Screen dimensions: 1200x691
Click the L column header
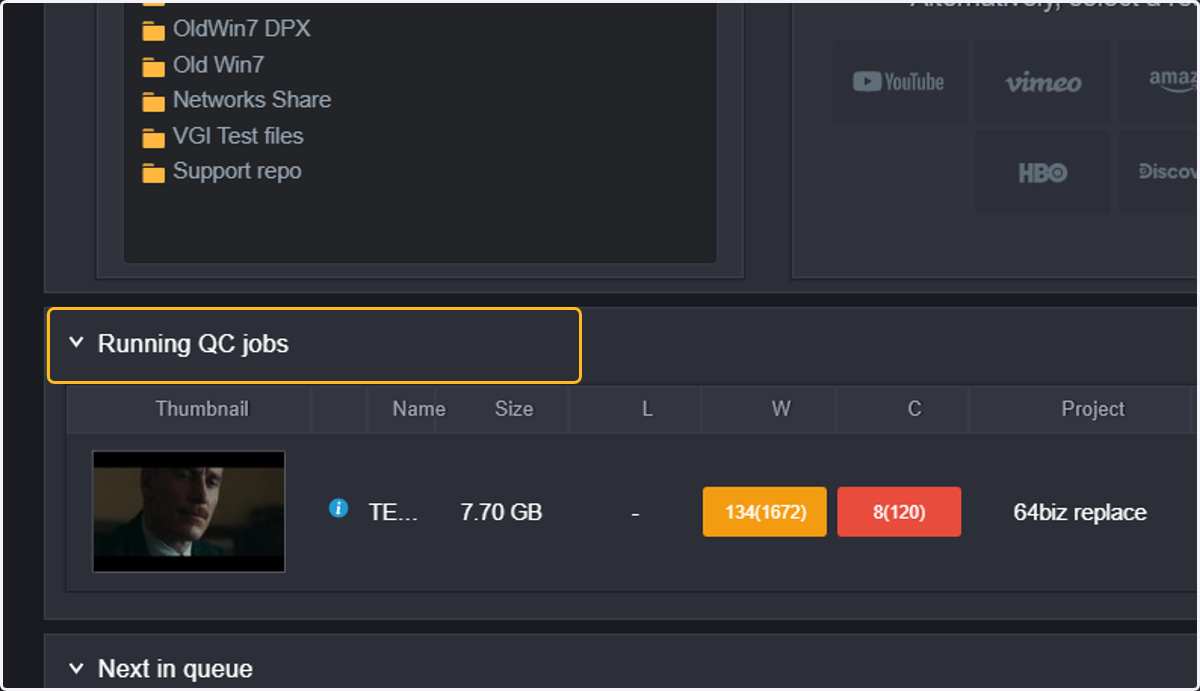(647, 409)
